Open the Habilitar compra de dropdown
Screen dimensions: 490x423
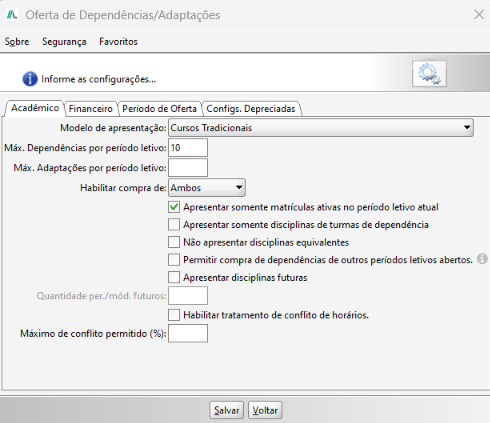207,188
